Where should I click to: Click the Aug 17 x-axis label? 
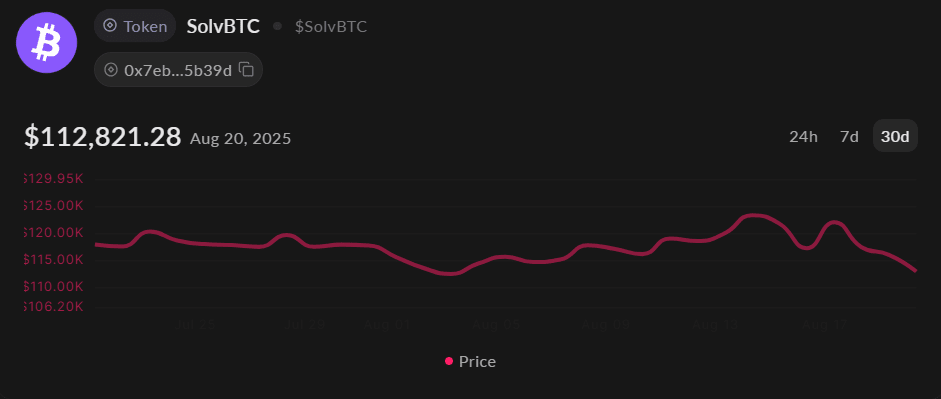click(x=825, y=325)
